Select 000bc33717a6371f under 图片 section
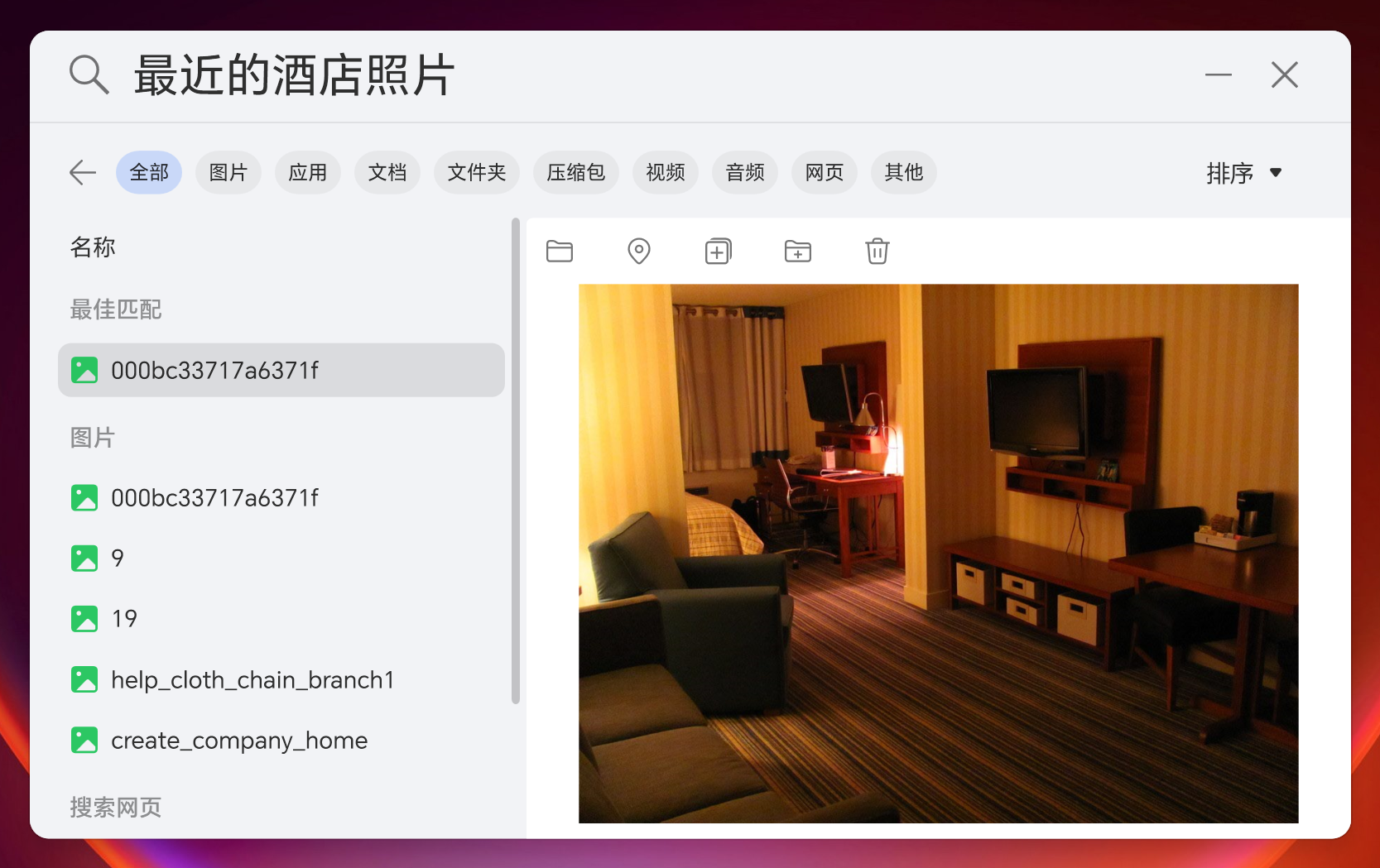 pyautogui.click(x=281, y=498)
